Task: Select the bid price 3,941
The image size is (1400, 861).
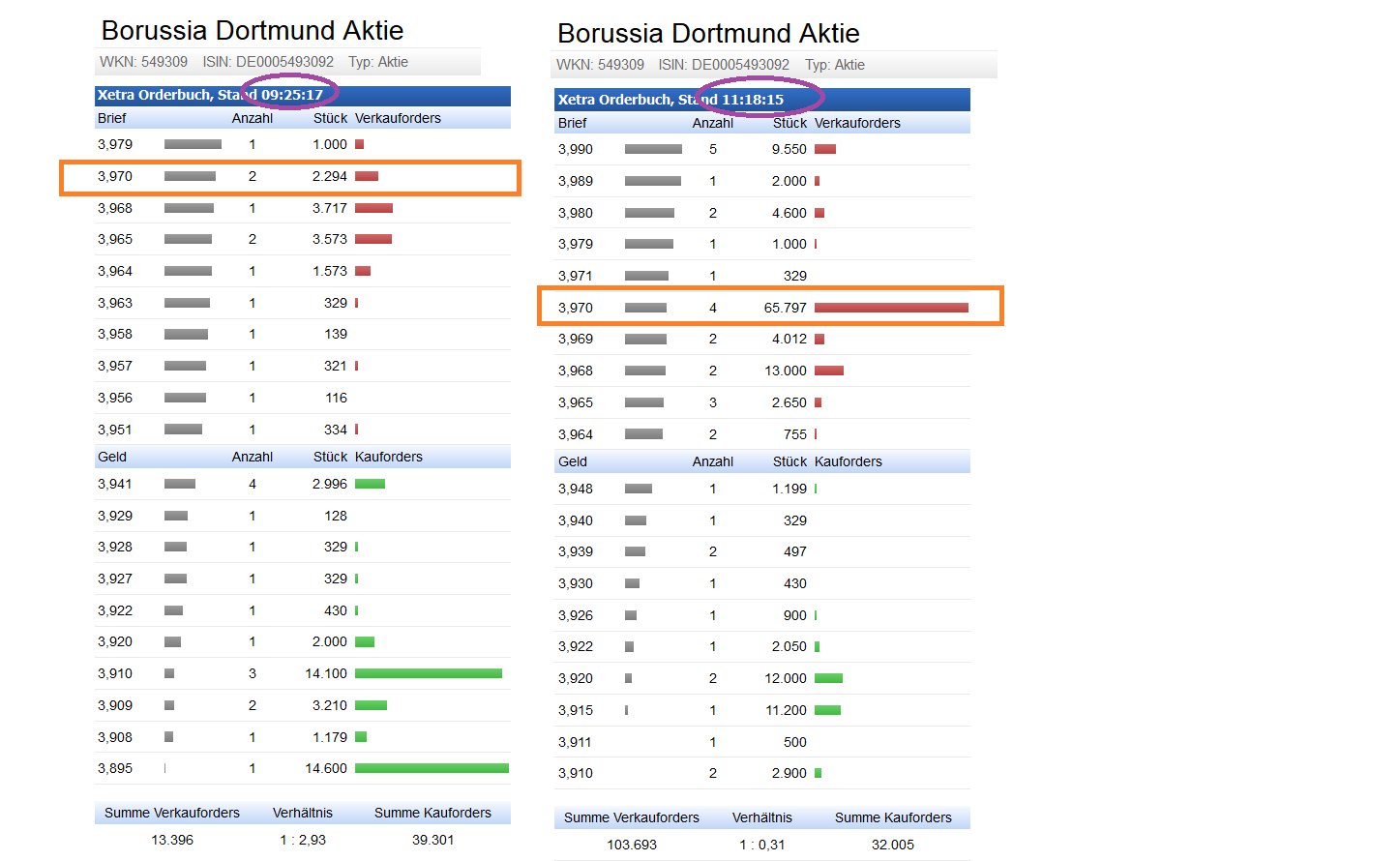Action: 115,484
